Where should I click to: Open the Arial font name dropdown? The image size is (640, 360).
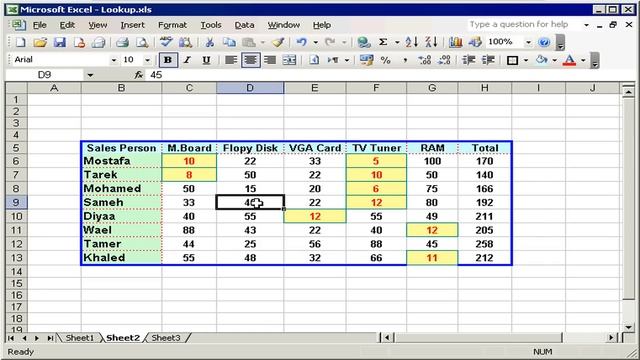pos(113,60)
